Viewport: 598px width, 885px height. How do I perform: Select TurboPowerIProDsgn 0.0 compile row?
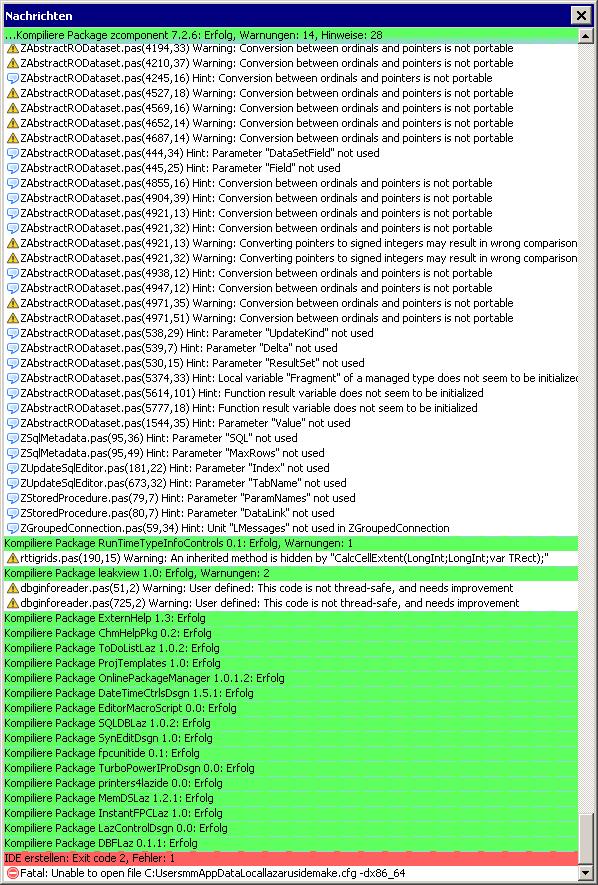[x=291, y=768]
